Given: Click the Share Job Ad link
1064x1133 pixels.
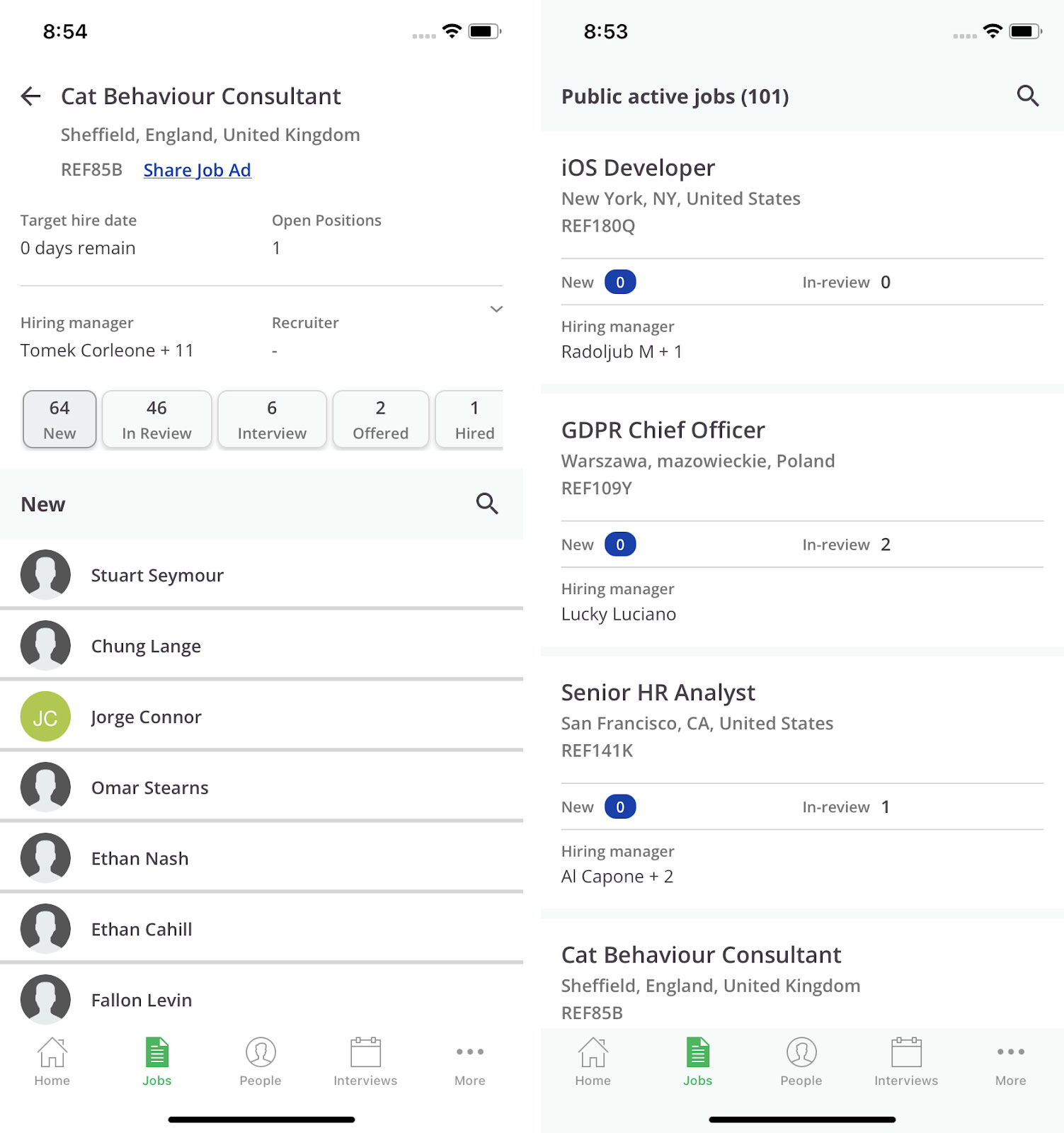Looking at the screenshot, I should pyautogui.click(x=197, y=170).
